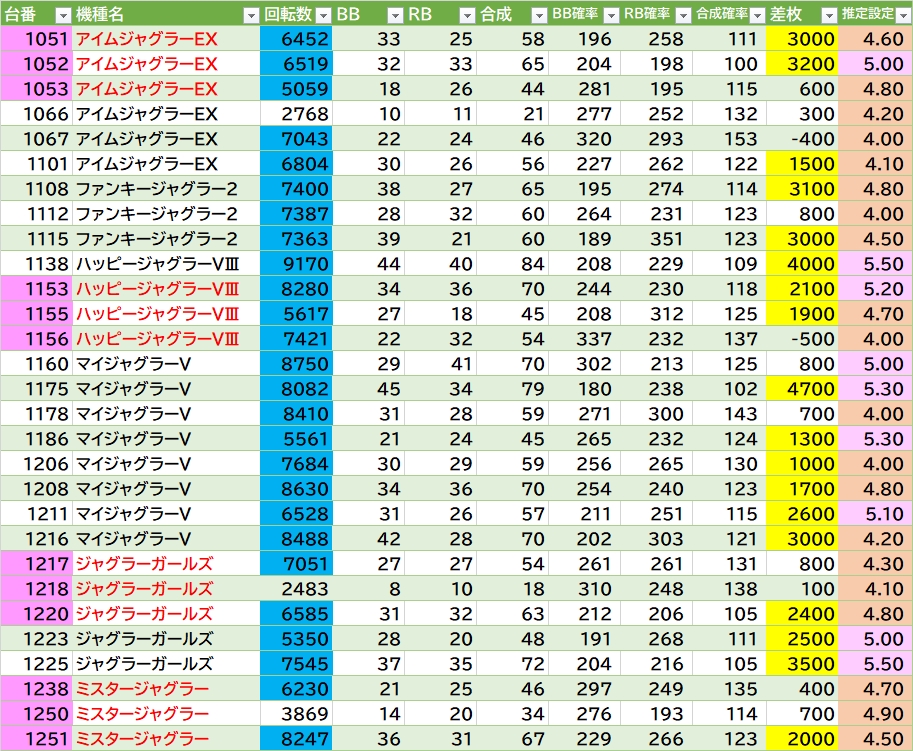This screenshot has height=751, width=913.
Task: Click 差枚 cell showing -500
Action: [x=802, y=339]
